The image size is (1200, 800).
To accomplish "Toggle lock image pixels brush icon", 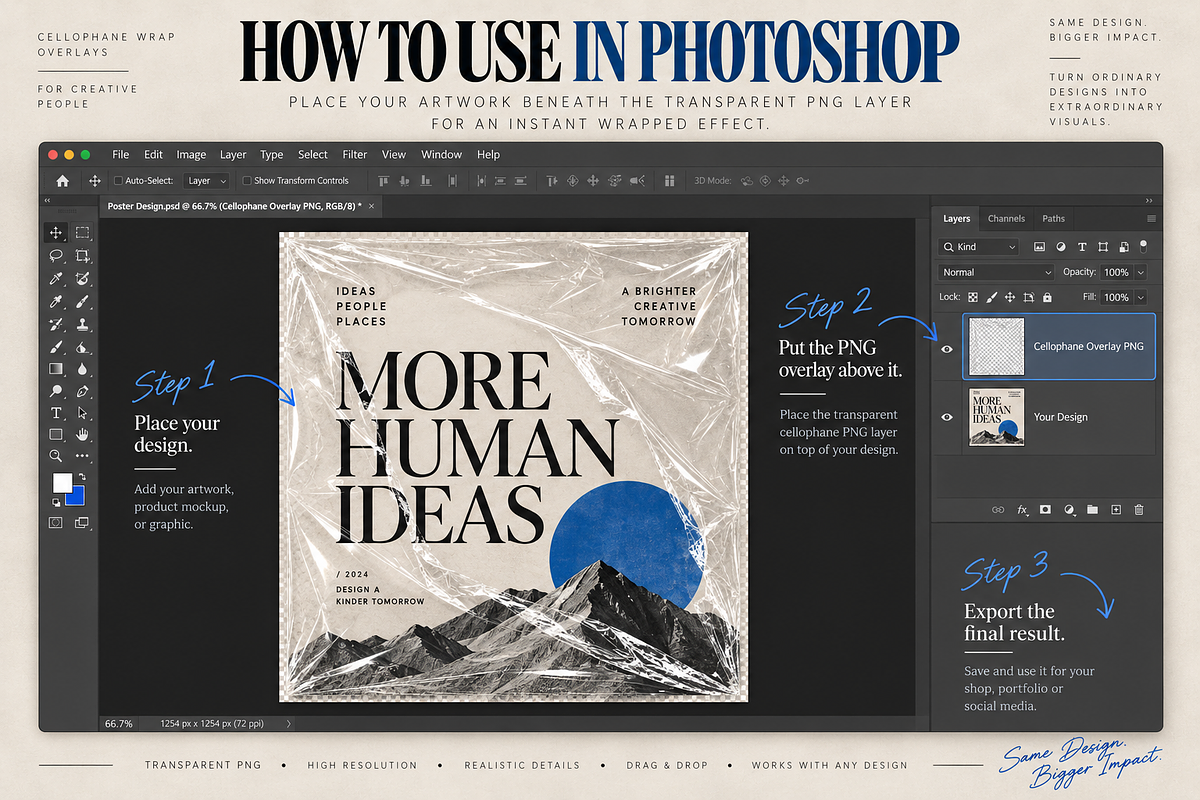I will (992, 297).
